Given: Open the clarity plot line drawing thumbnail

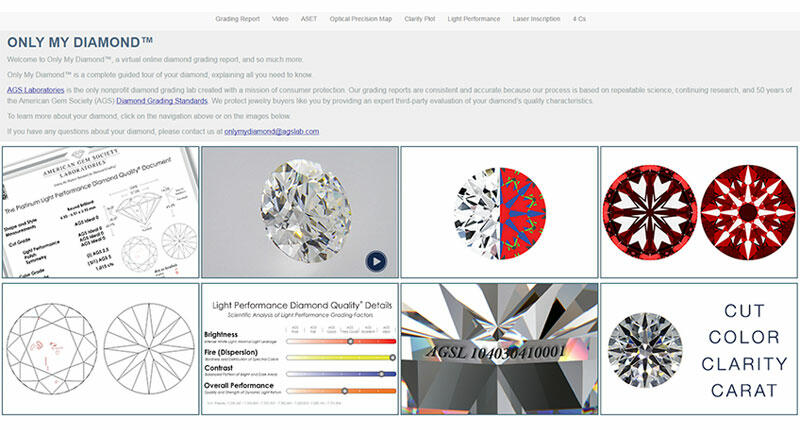Looking at the screenshot, I should [x=100, y=349].
